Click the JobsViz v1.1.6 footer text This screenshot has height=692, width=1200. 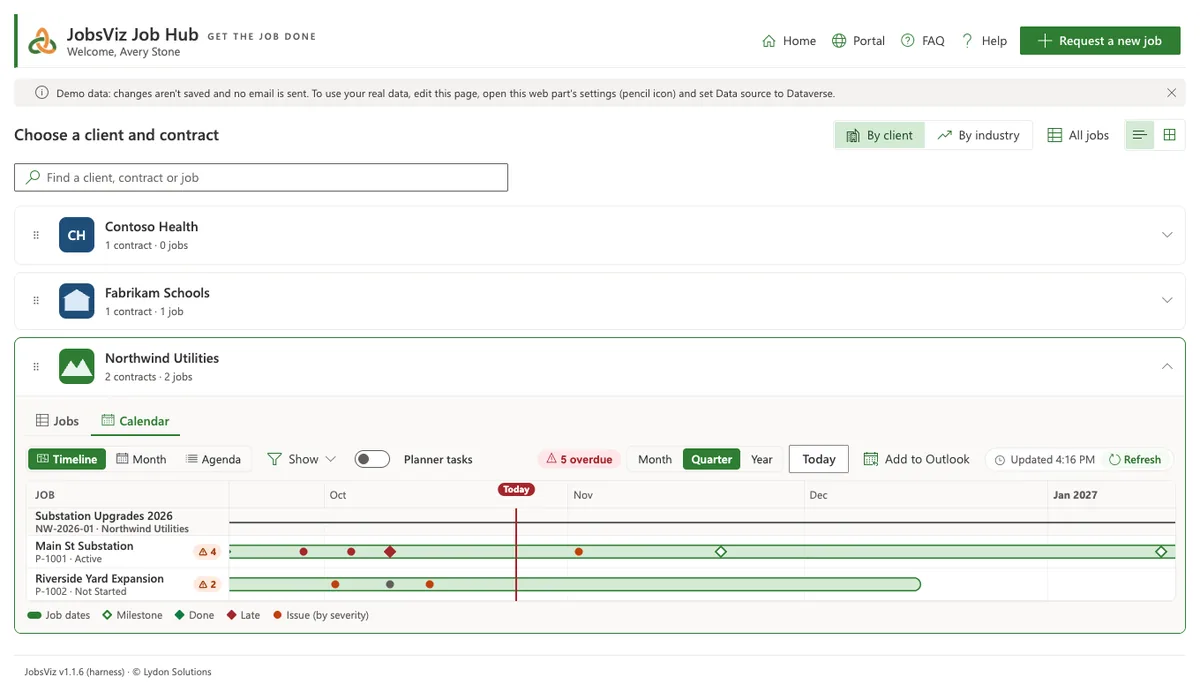[118, 672]
